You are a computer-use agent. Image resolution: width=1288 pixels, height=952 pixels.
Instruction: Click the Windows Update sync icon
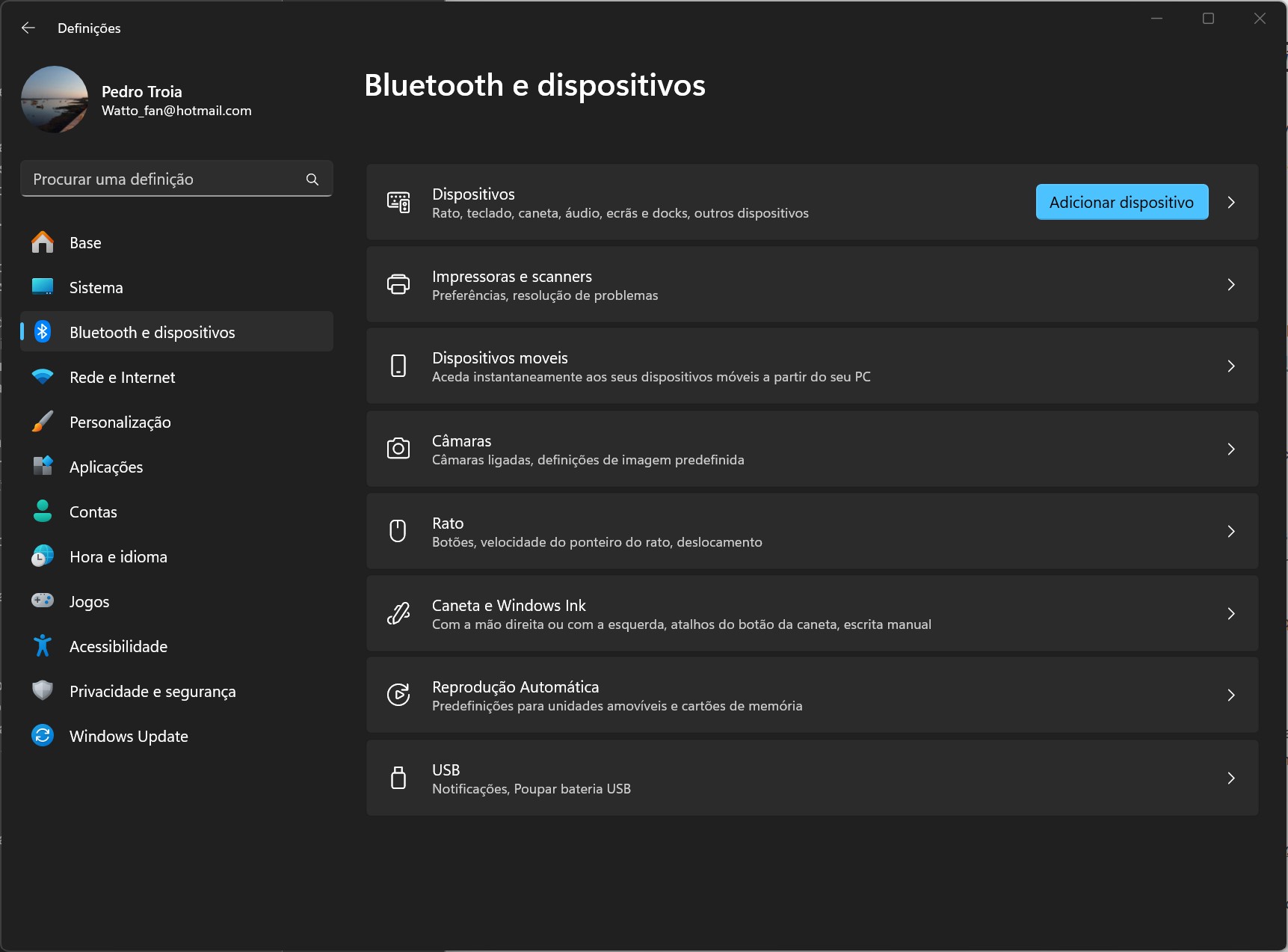(43, 736)
